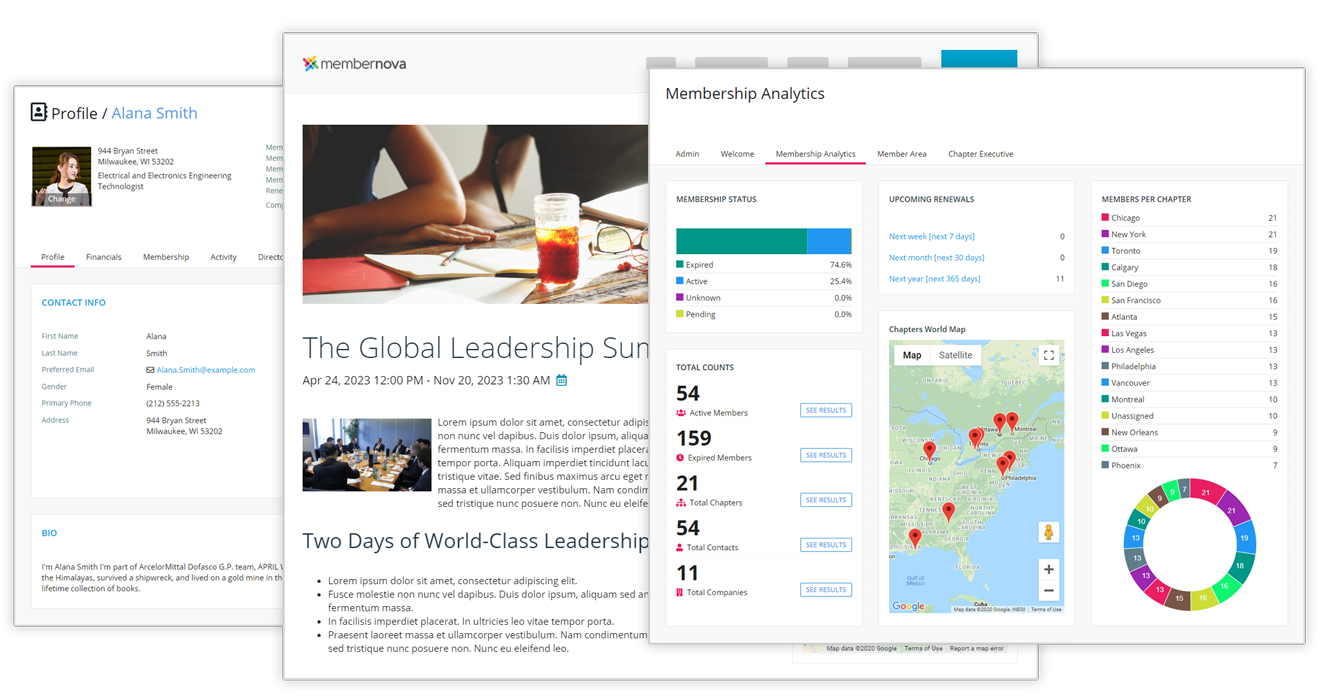
Task: Click See Results for Active Members
Action: point(826,410)
